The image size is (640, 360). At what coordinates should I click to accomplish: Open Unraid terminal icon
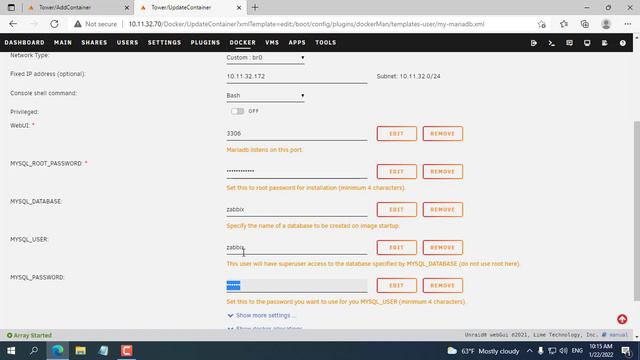tap(551, 43)
